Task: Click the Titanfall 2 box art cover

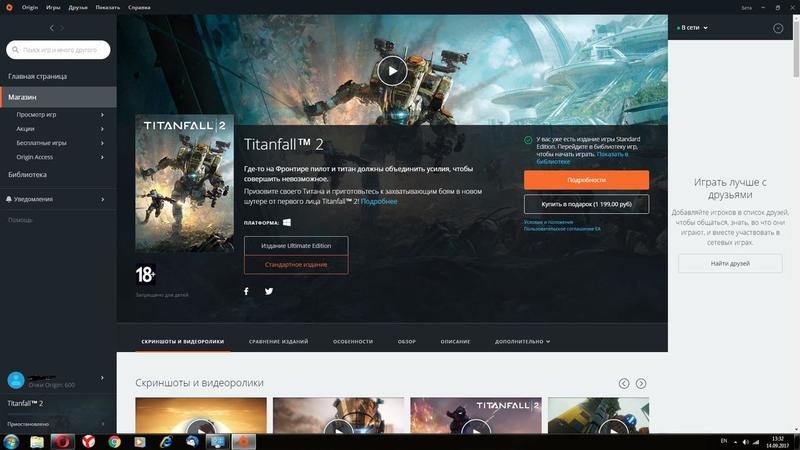Action: click(185, 183)
